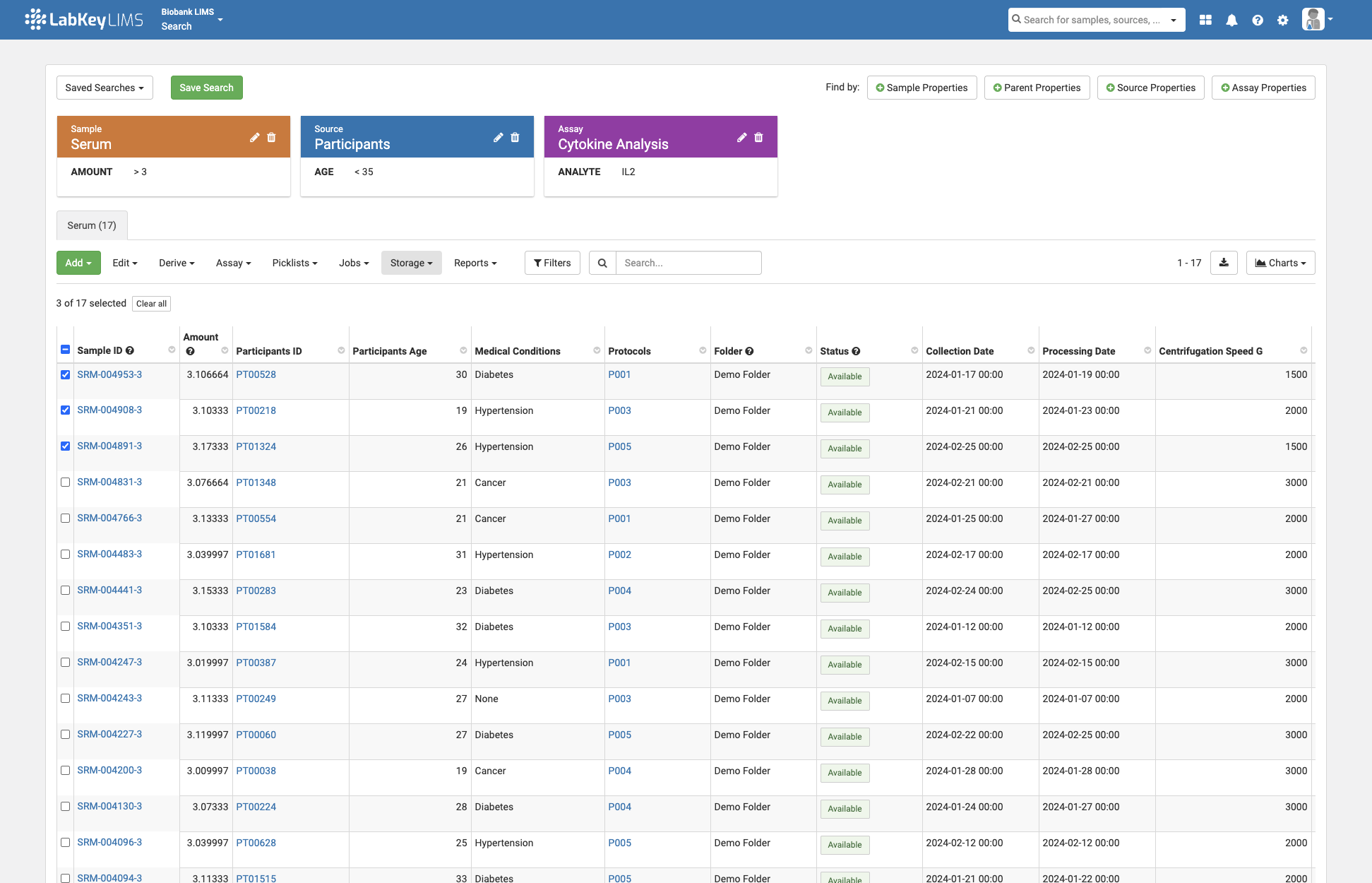The height and width of the screenshot is (883, 1372).
Task: Open the Processing Date column menu arrow
Action: [x=1147, y=350]
